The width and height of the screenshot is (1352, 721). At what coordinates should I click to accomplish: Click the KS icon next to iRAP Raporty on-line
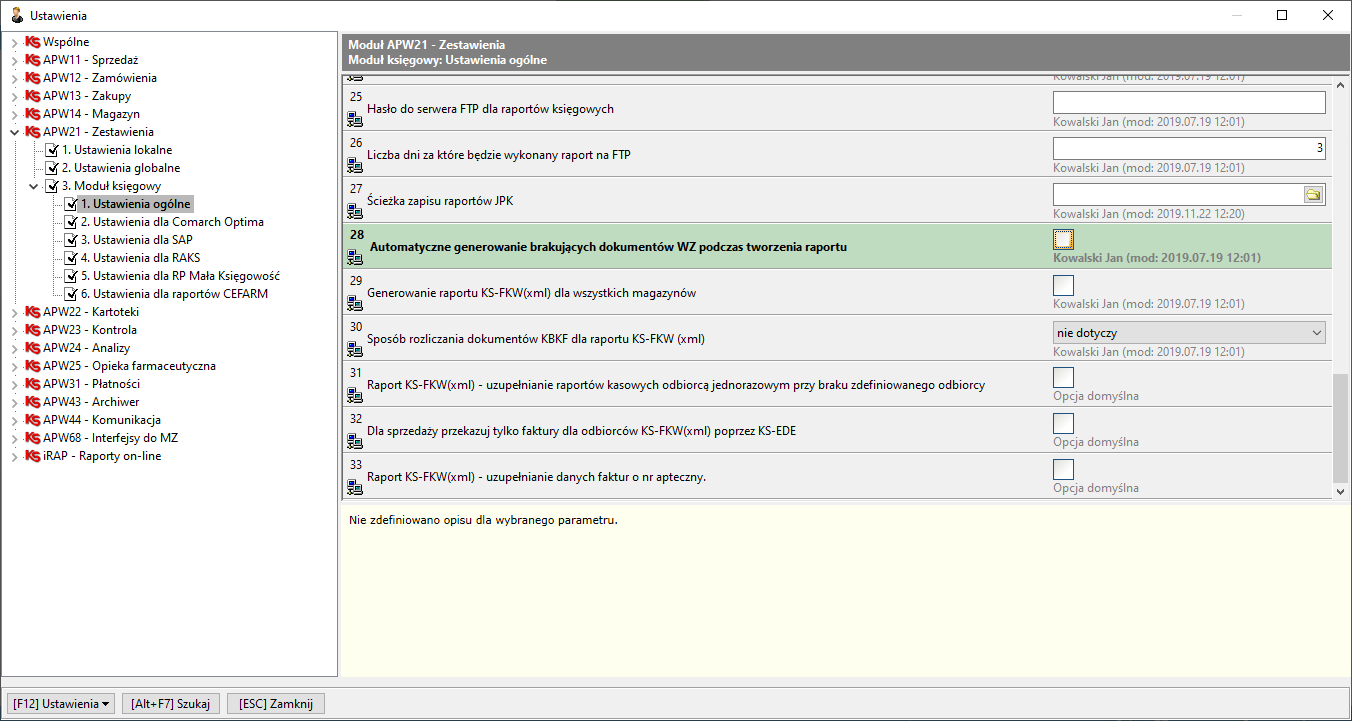[x=33, y=456]
